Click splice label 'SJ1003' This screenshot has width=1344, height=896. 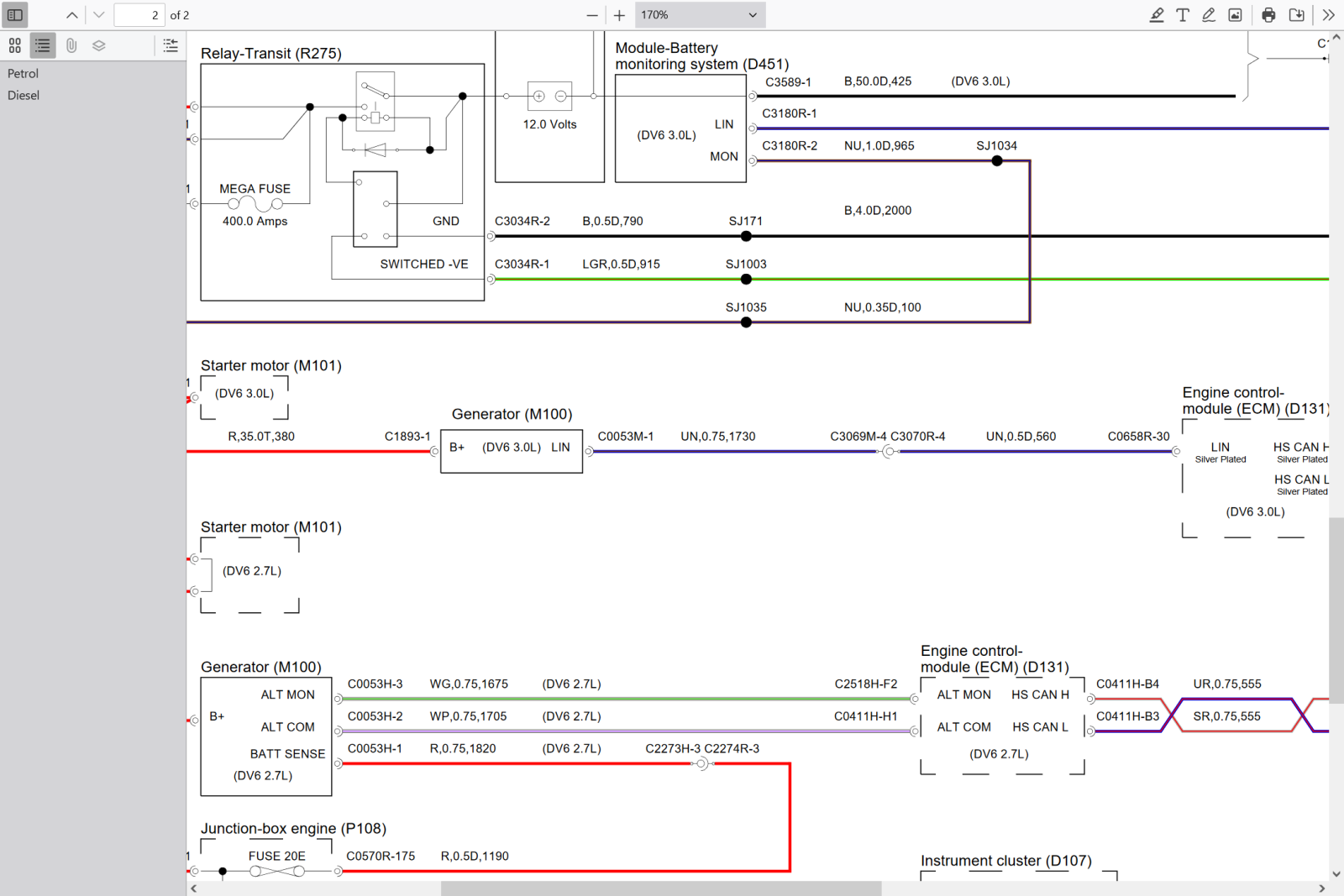tap(746, 264)
